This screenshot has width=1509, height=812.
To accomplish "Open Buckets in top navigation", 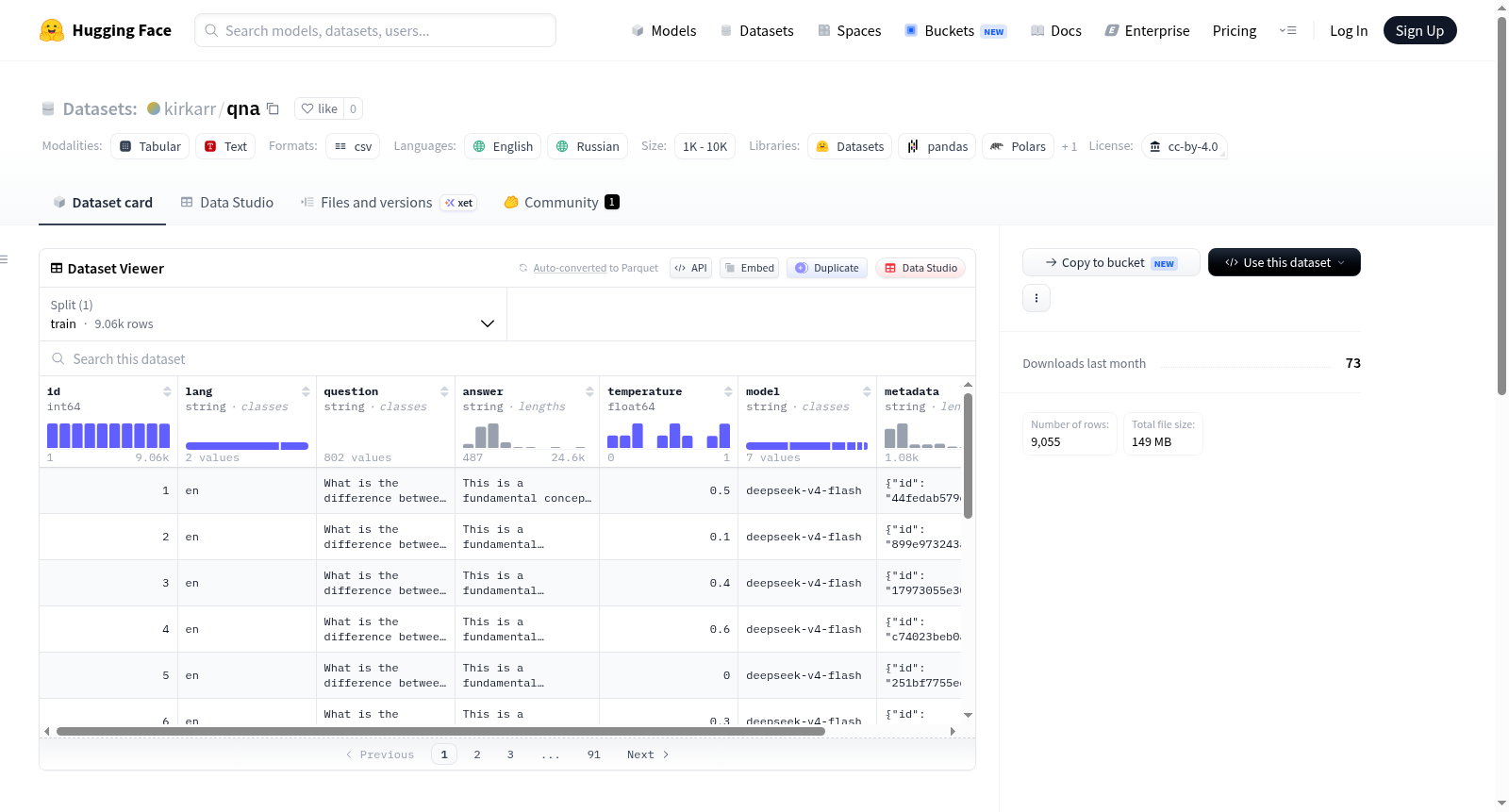I will pos(955,30).
